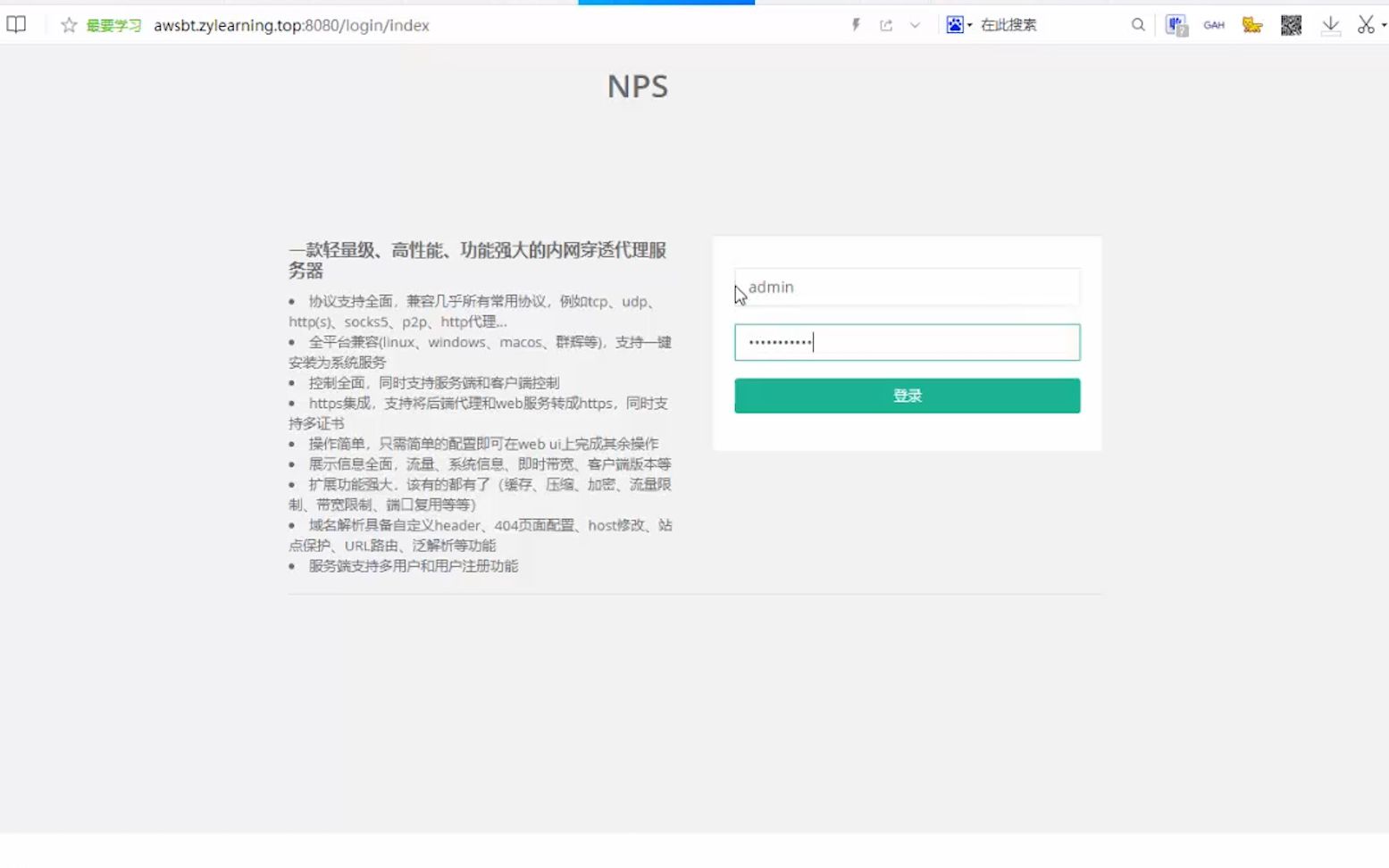Click the admin username field

coord(907,287)
